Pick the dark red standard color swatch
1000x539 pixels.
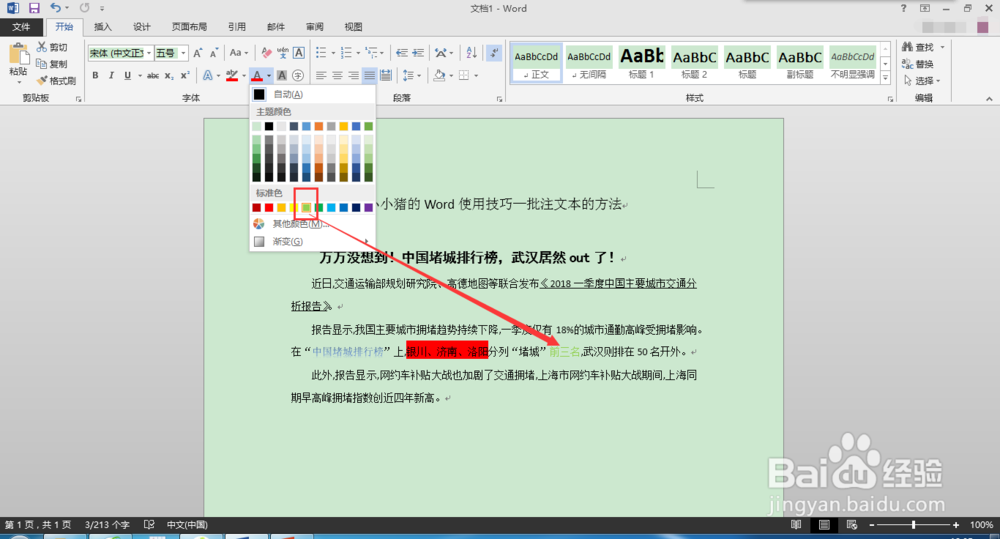coord(256,207)
